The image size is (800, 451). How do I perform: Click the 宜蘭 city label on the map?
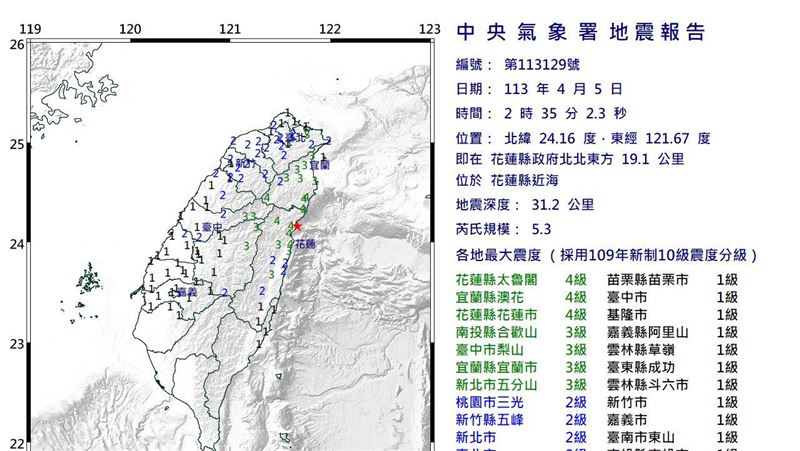(x=319, y=165)
